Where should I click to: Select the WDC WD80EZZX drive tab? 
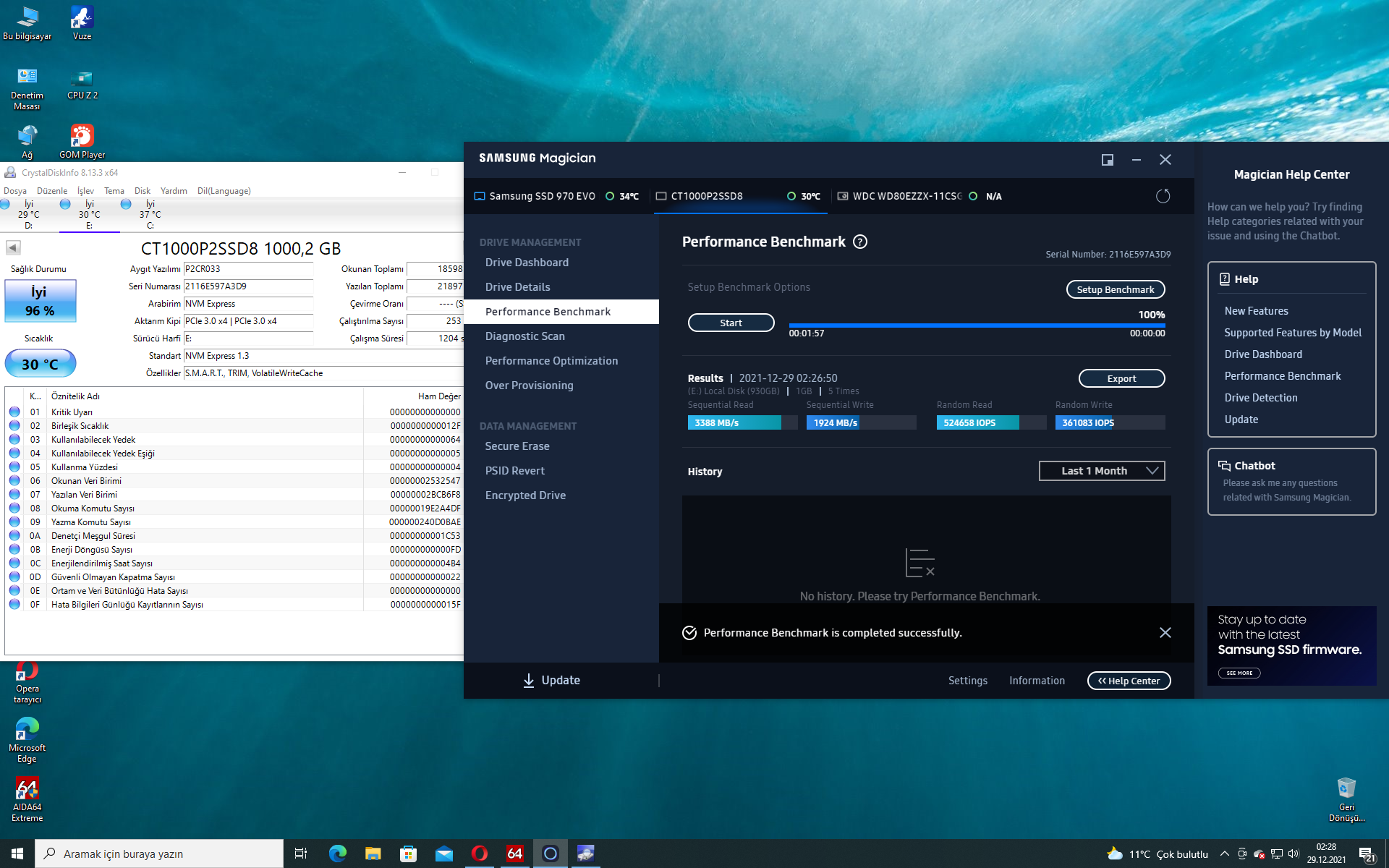point(919,196)
